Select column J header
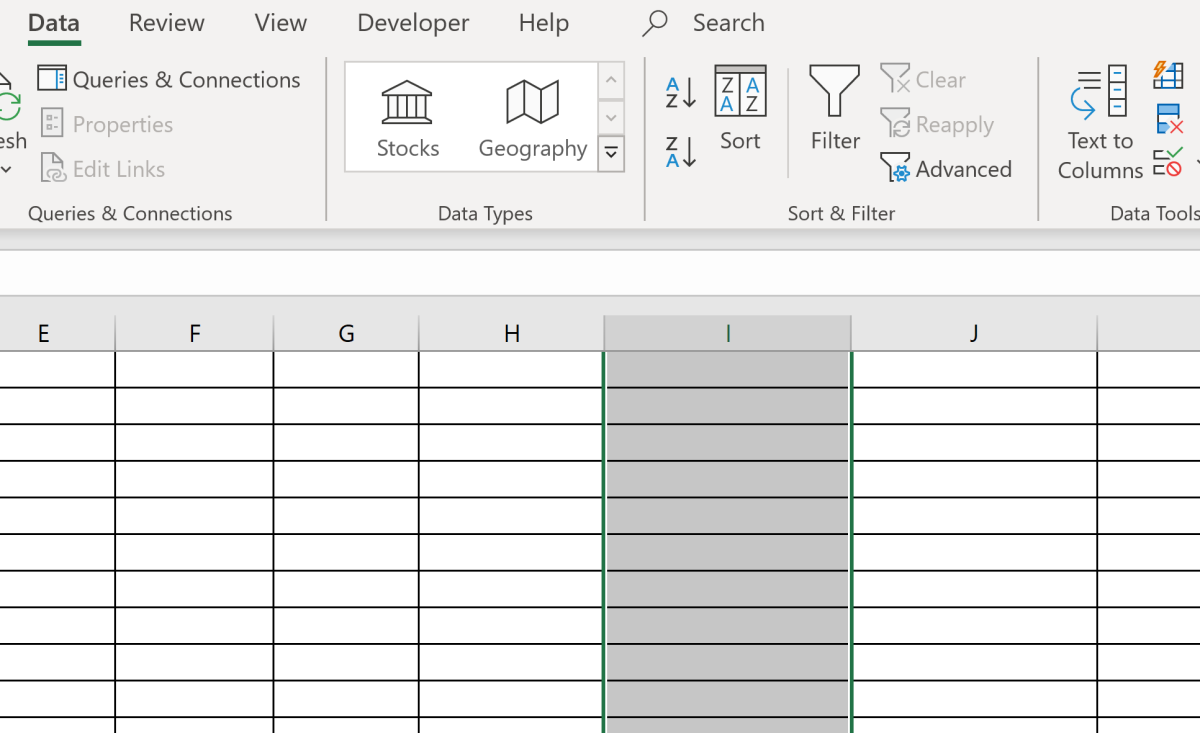Viewport: 1200px width, 733px height. pyautogui.click(x=973, y=332)
